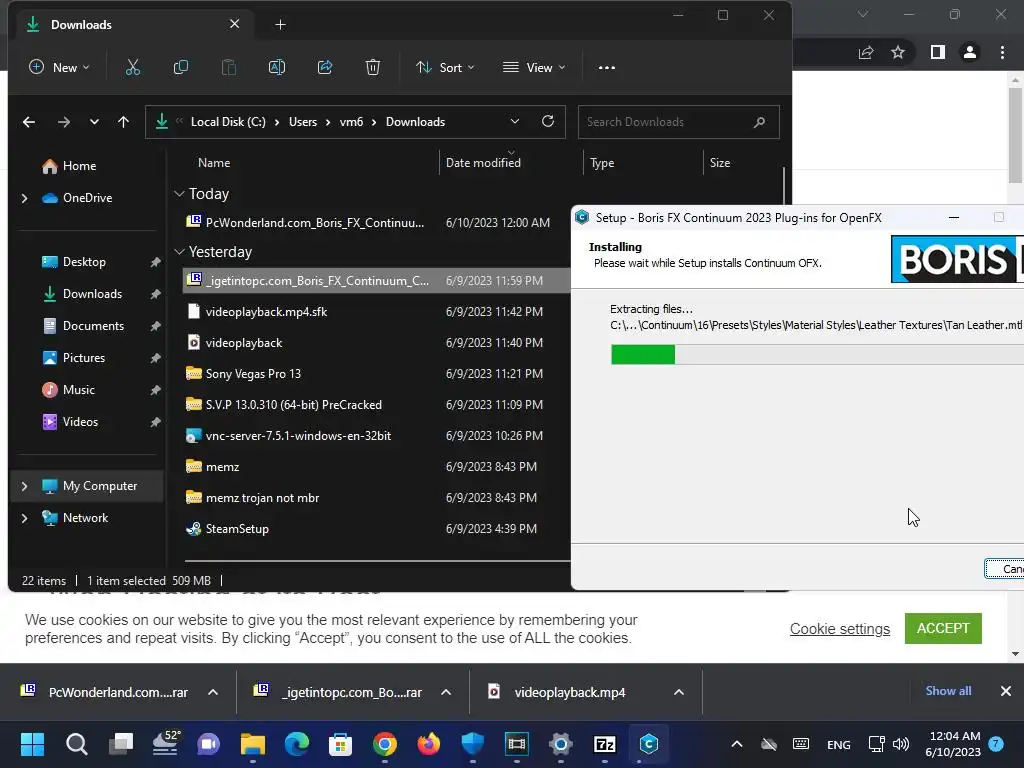The height and width of the screenshot is (768, 1024).
Task: Open Windows Start menu
Action: point(32,744)
